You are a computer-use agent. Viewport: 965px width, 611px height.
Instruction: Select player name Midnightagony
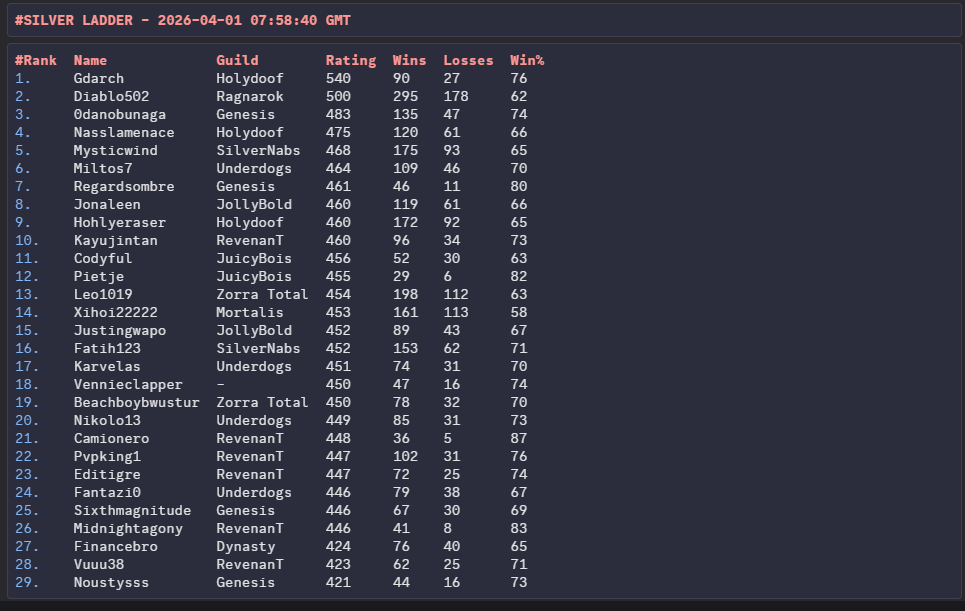click(128, 528)
